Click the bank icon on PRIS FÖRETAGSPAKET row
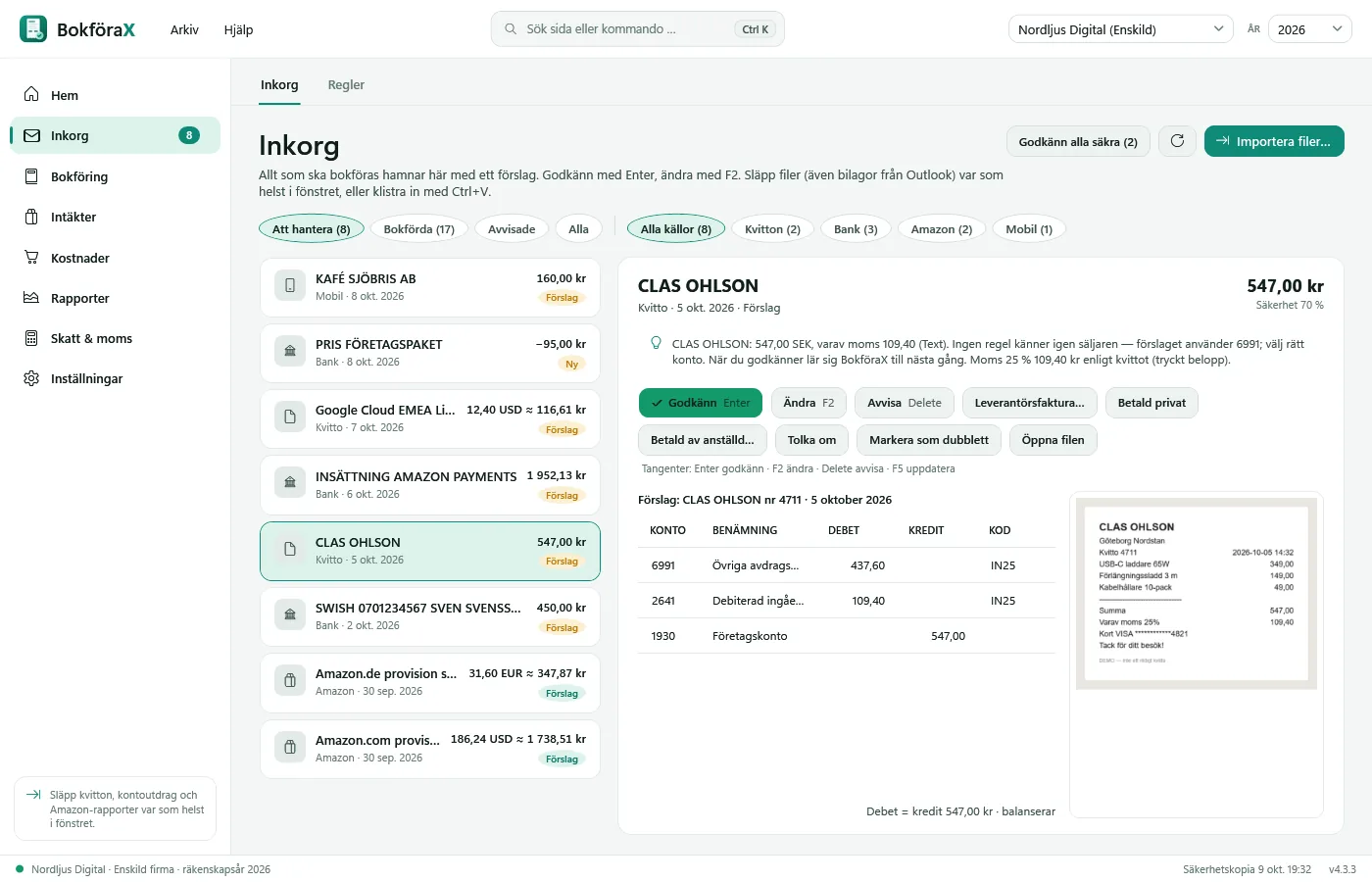This screenshot has height=882, width=1372. click(x=290, y=351)
